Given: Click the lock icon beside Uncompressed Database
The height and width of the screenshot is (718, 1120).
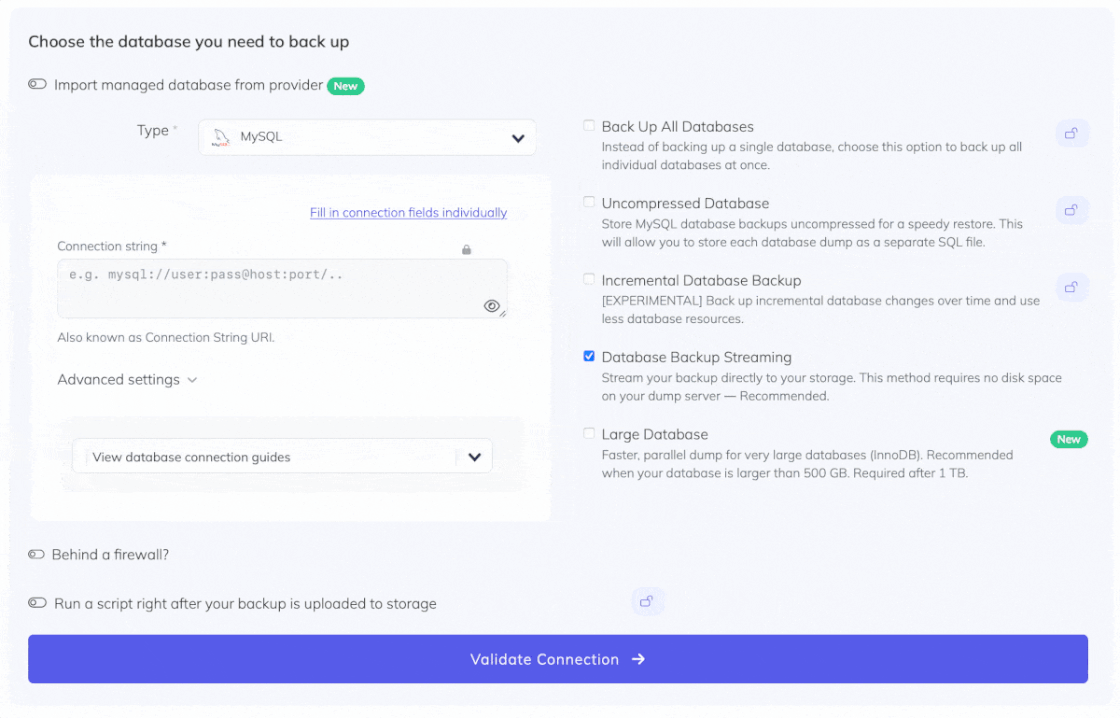Looking at the screenshot, I should 1071,210.
